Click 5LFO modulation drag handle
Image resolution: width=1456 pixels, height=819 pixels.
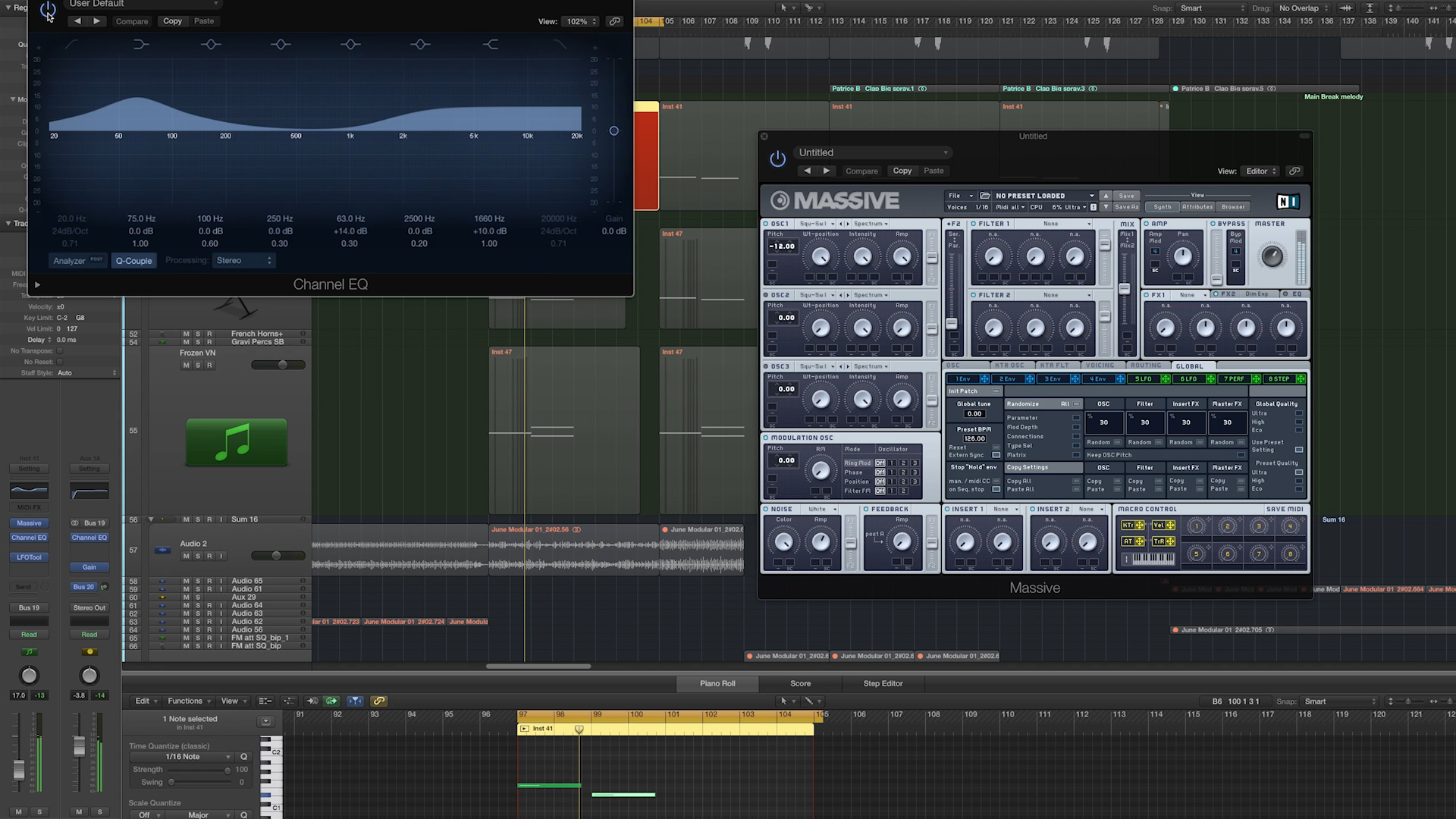1166,379
